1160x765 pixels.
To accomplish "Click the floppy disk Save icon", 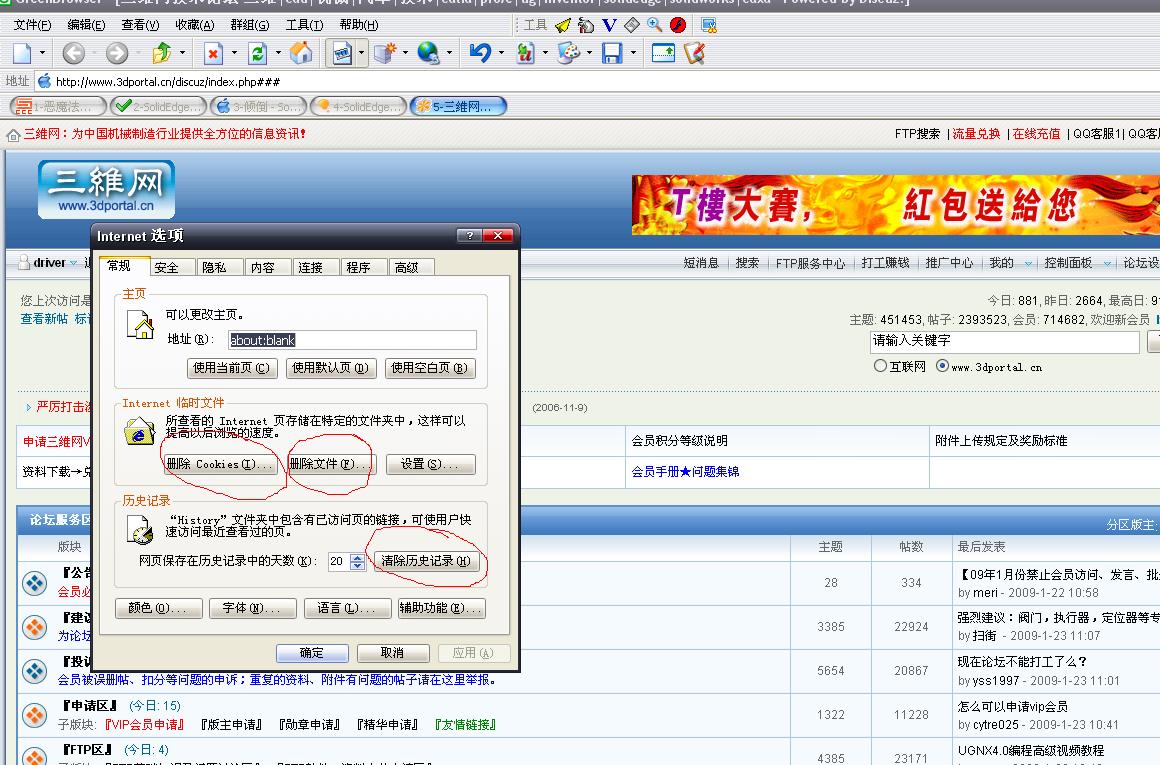I will [612, 53].
